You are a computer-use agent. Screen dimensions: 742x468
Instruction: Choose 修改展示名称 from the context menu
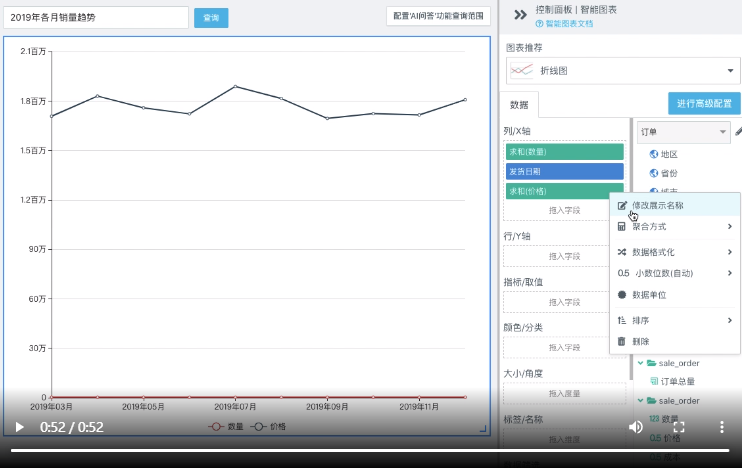(674, 205)
